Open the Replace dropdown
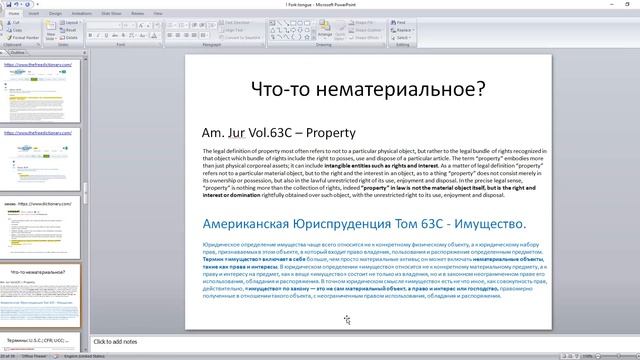640x360 pixels. [402, 30]
